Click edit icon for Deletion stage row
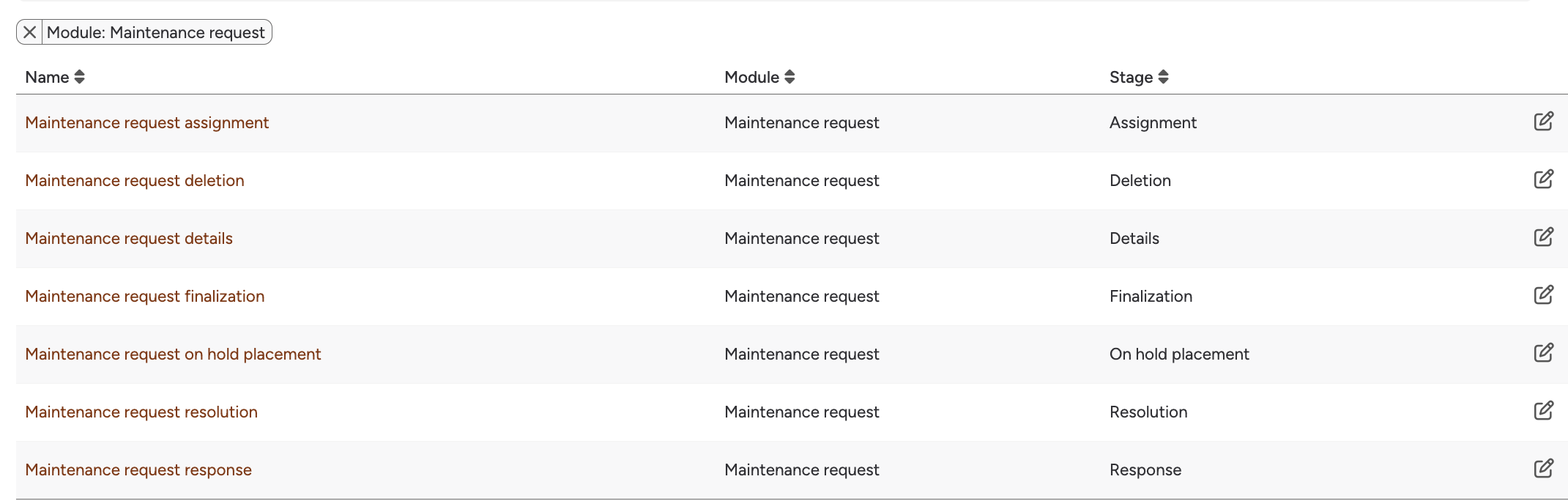This screenshot has height=501, width=1568. 1544,179
